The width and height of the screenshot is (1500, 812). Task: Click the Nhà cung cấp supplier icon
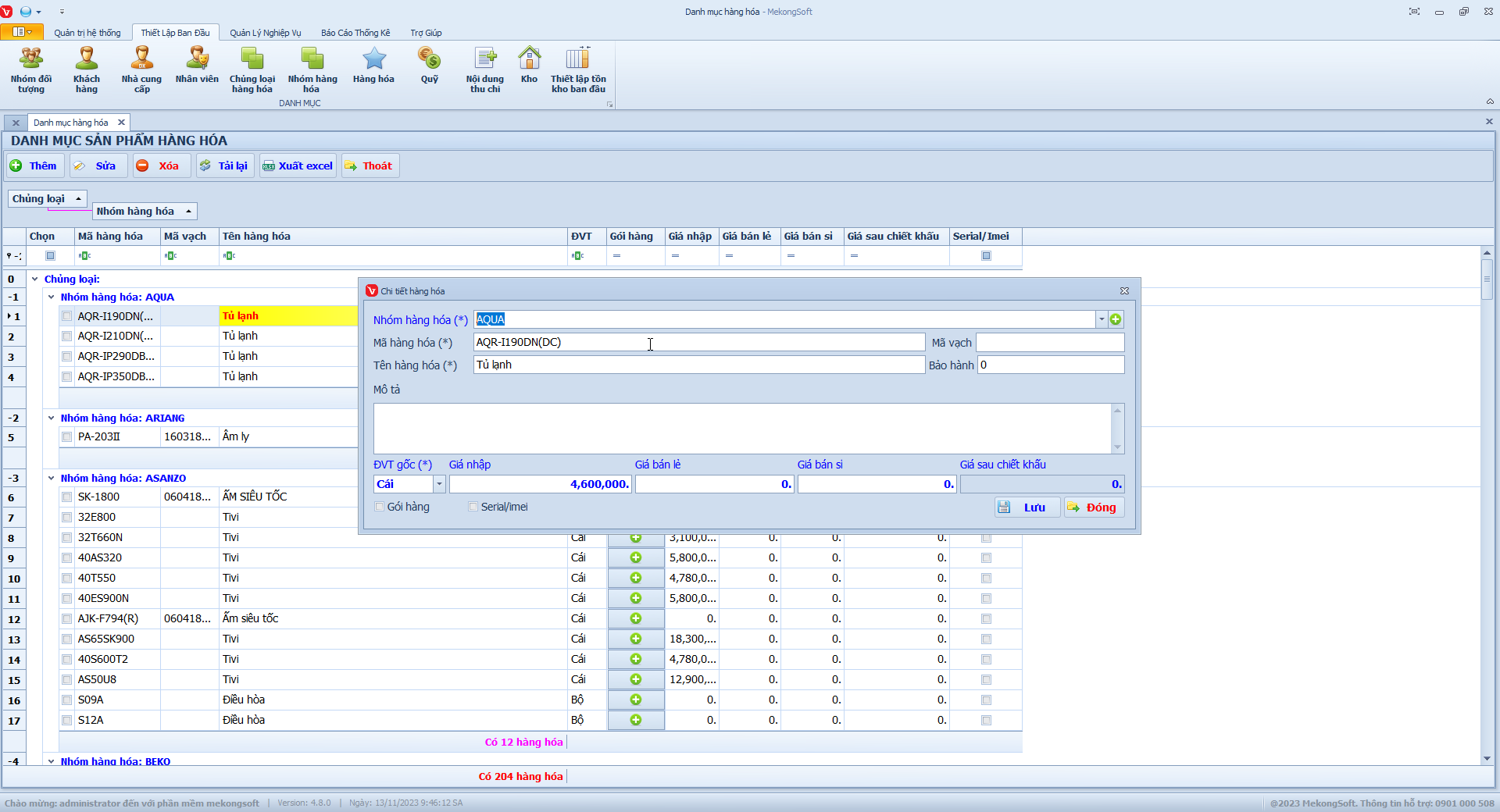[141, 69]
